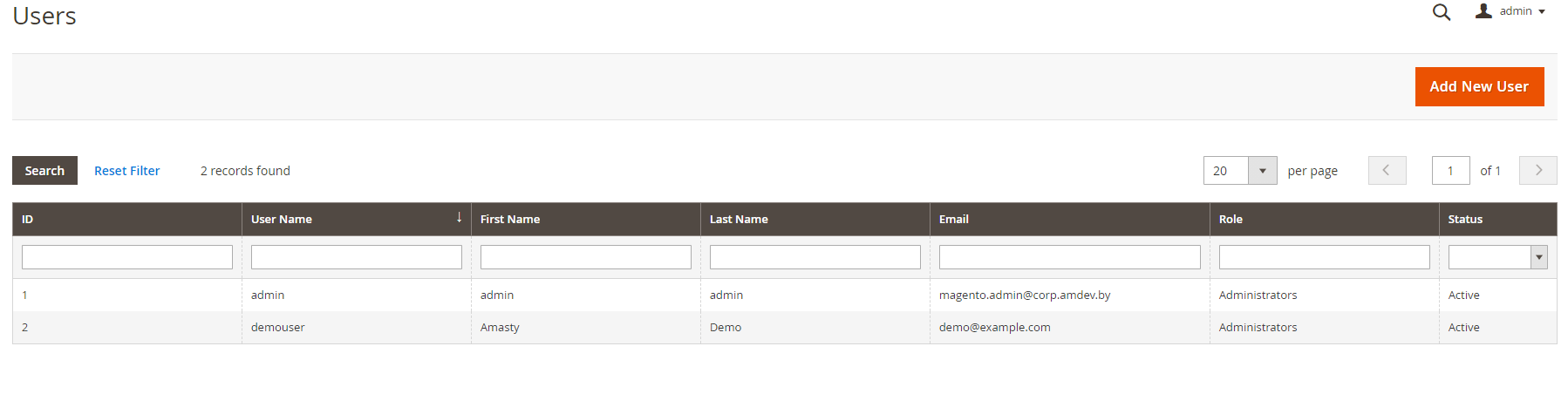
Task: Focus the User Name filter field
Action: pyautogui.click(x=357, y=257)
